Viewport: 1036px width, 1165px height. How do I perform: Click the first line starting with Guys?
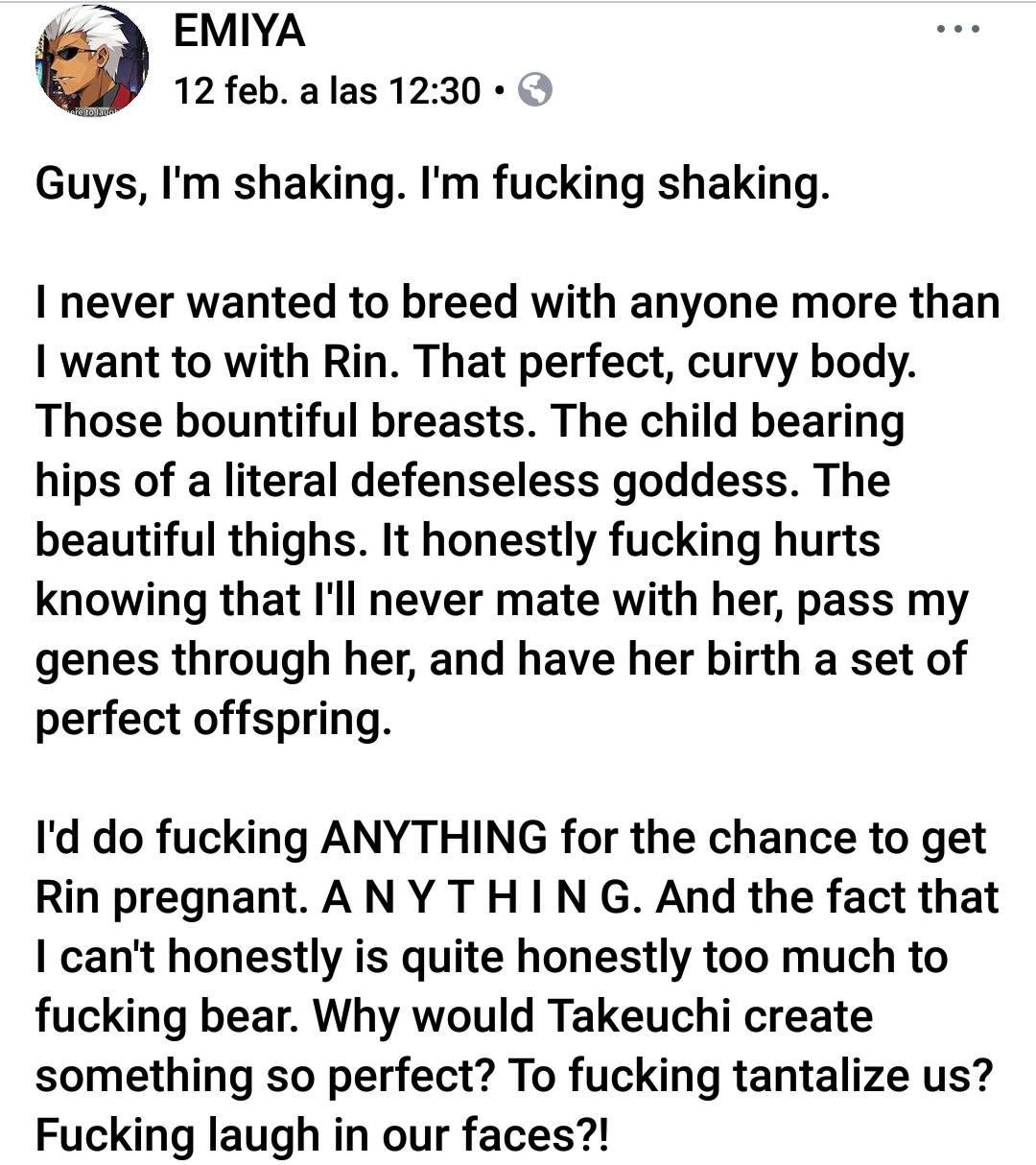[x=432, y=183]
